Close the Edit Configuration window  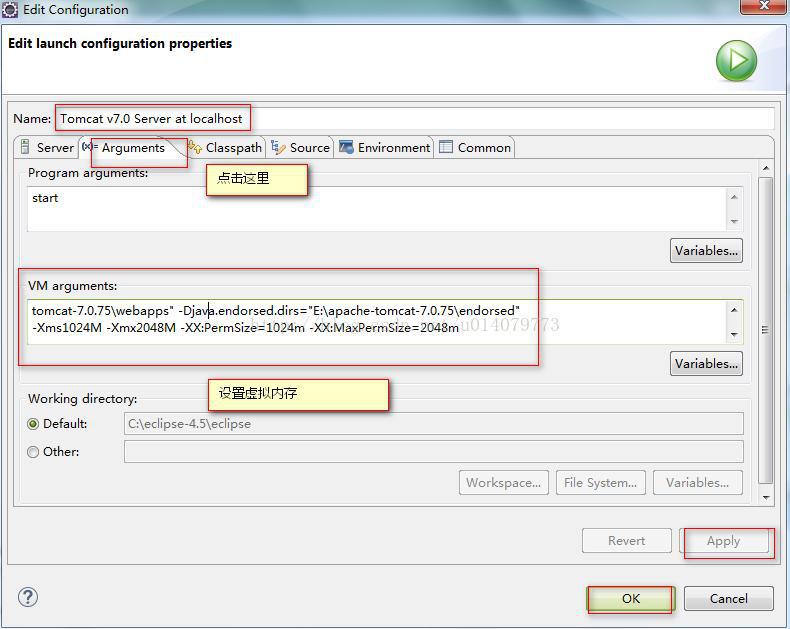763,6
